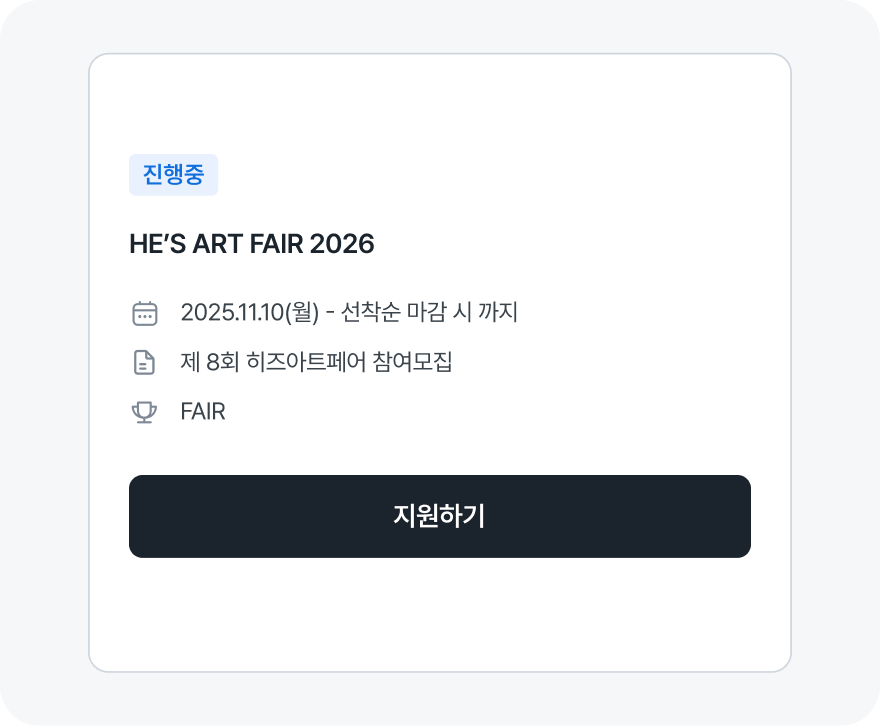
Task: Click the 선착순 마감 시 까지 text
Action: (429, 312)
